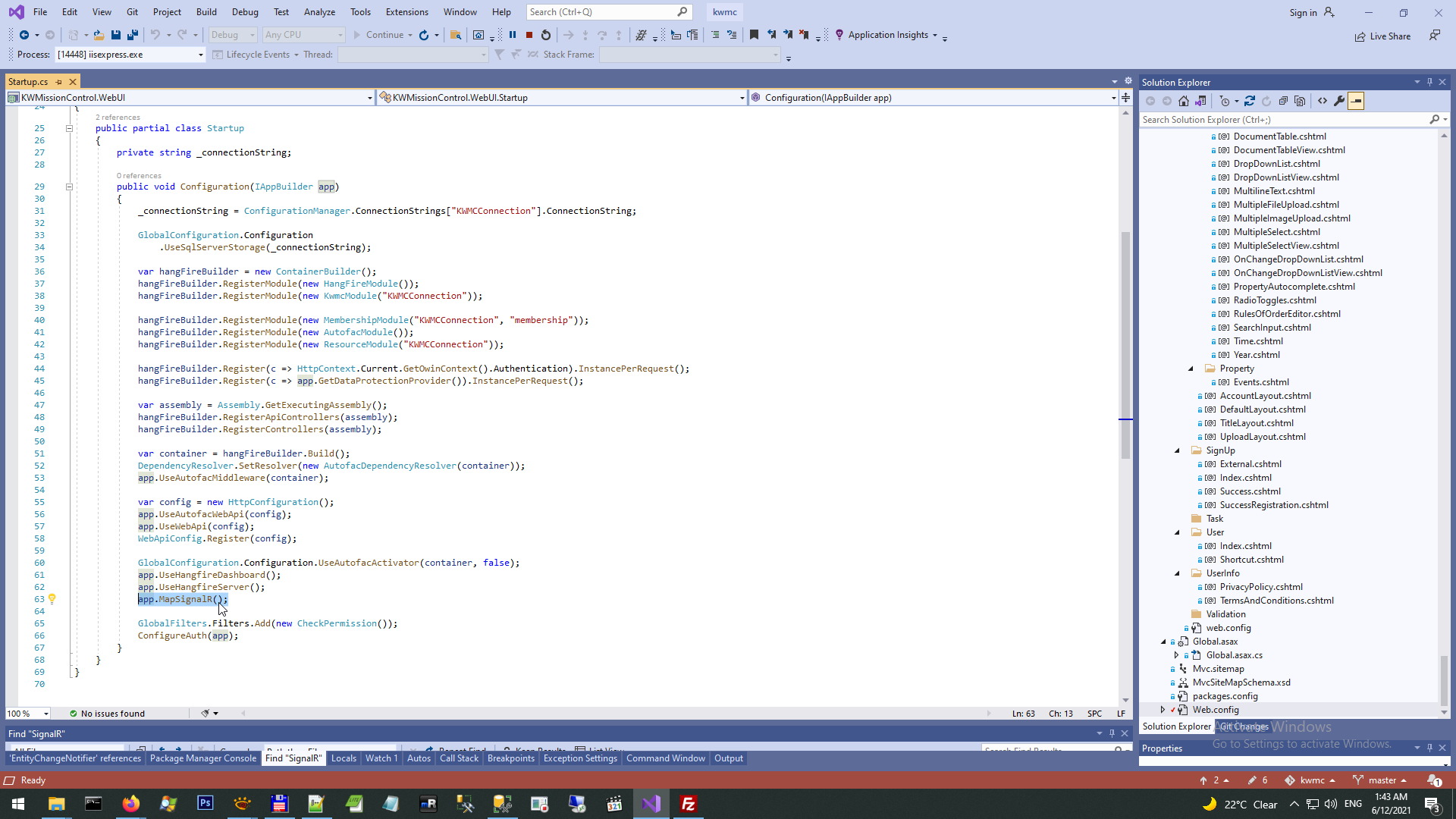Click the Save All double-disk icon
The height and width of the screenshot is (819, 1456).
[133, 35]
